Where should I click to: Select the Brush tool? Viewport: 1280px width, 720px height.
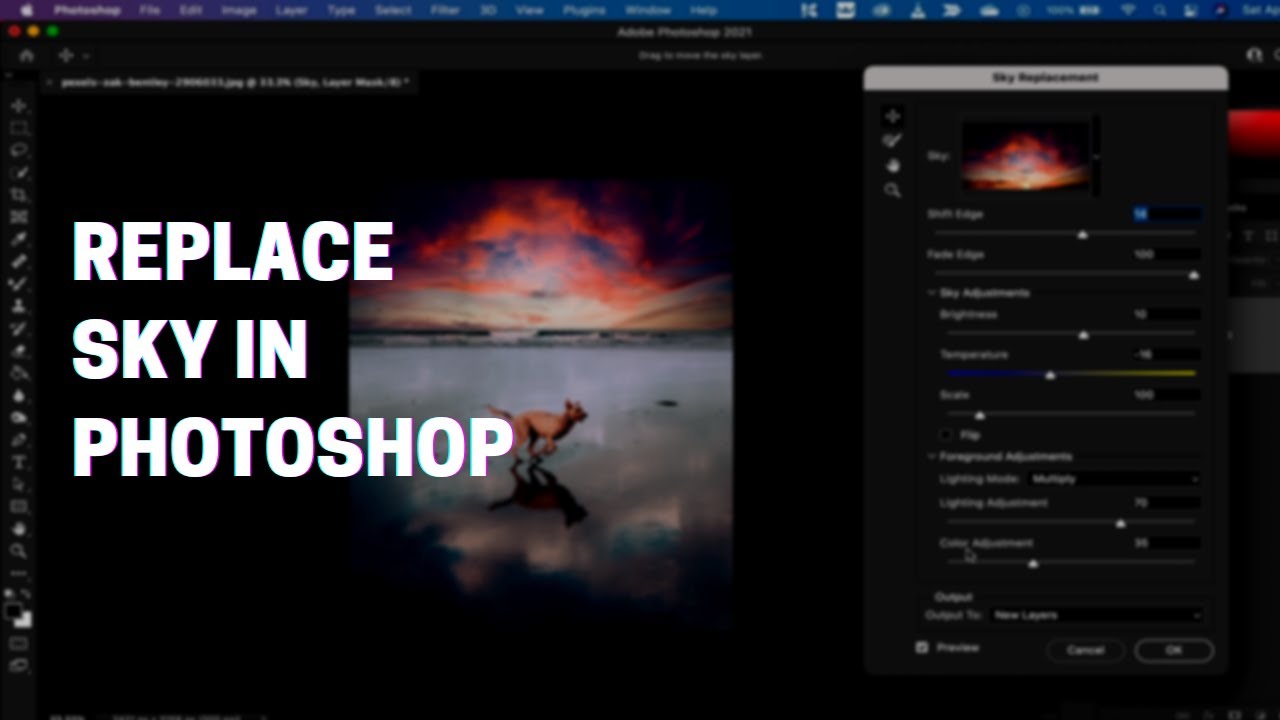click(19, 284)
